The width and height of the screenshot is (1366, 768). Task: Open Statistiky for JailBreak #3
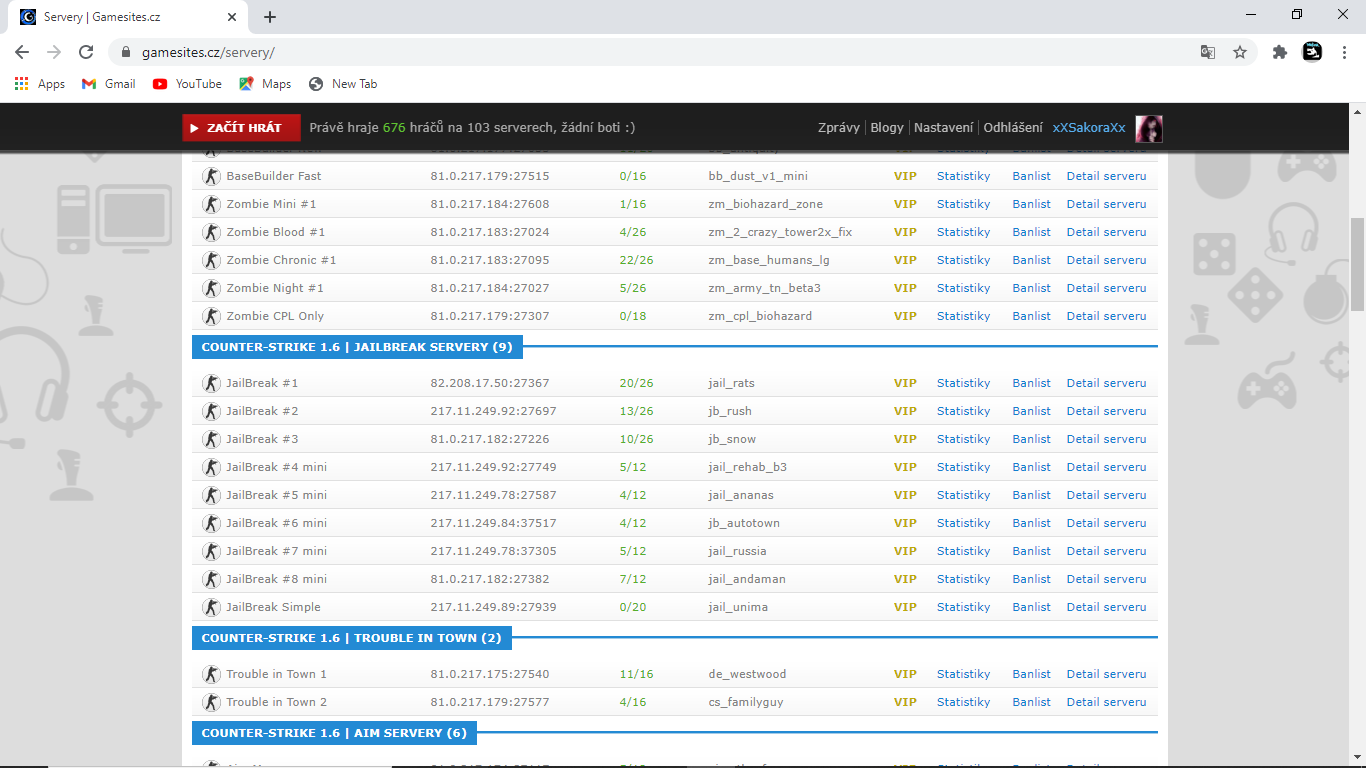pos(963,439)
